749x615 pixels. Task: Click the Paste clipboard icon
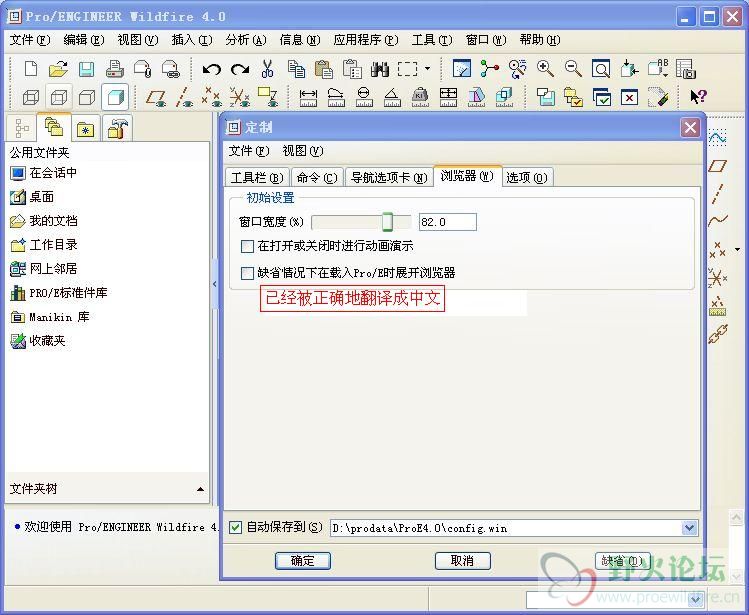(x=324, y=69)
